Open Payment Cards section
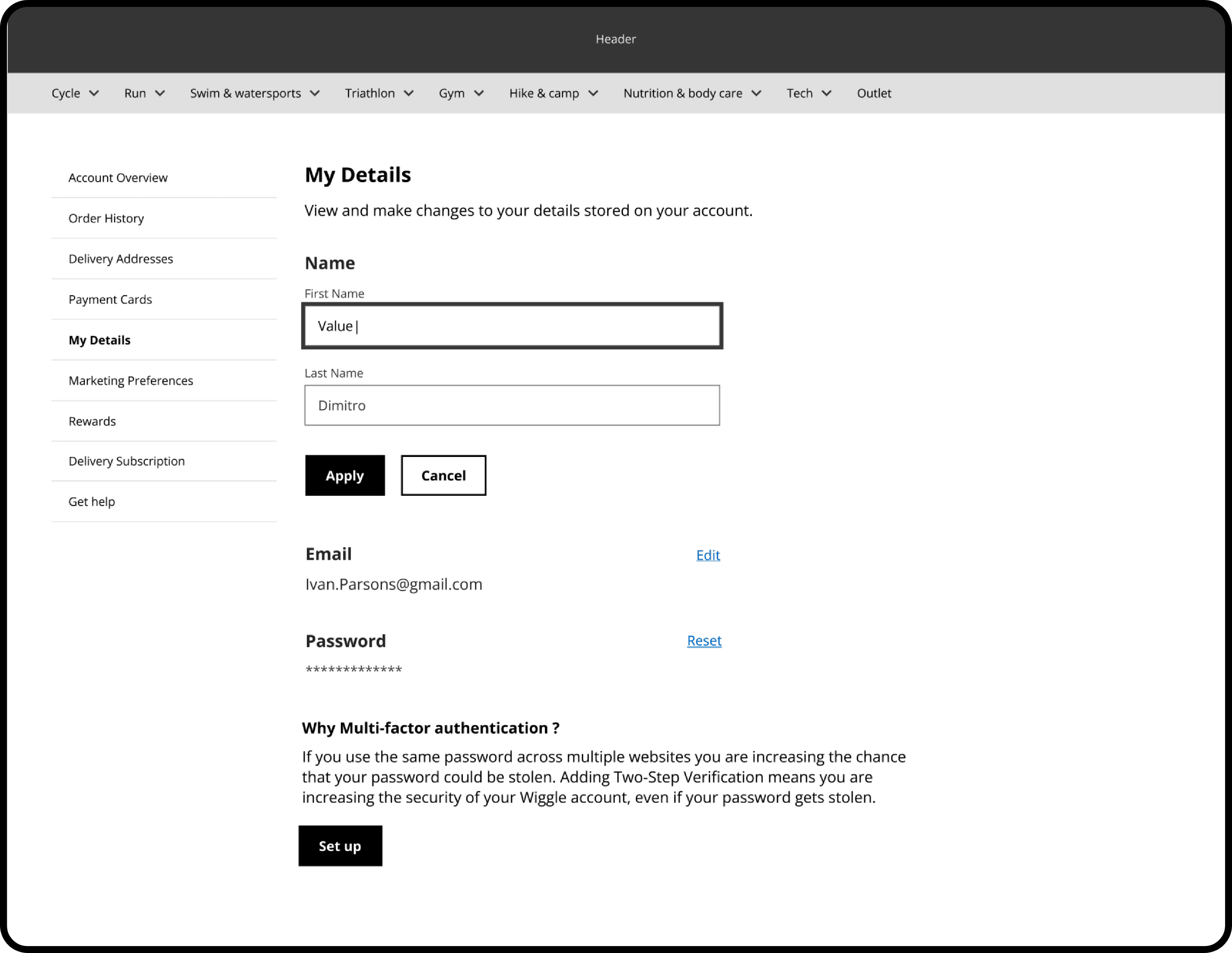 point(110,300)
